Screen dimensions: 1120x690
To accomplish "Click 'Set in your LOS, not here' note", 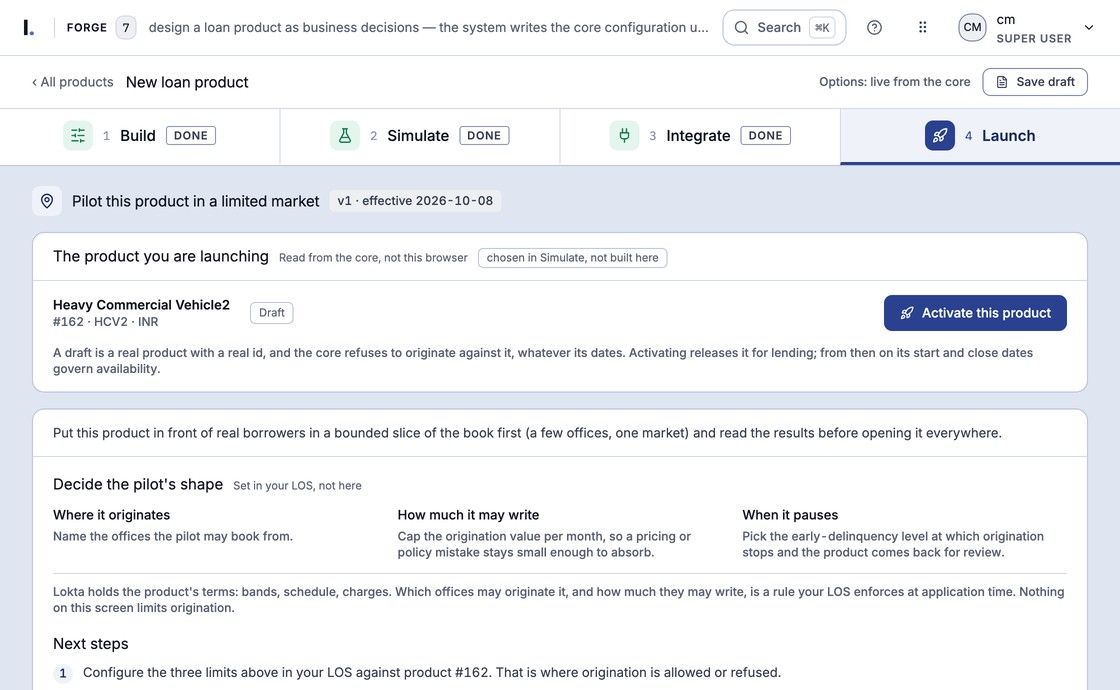I will 297,486.
